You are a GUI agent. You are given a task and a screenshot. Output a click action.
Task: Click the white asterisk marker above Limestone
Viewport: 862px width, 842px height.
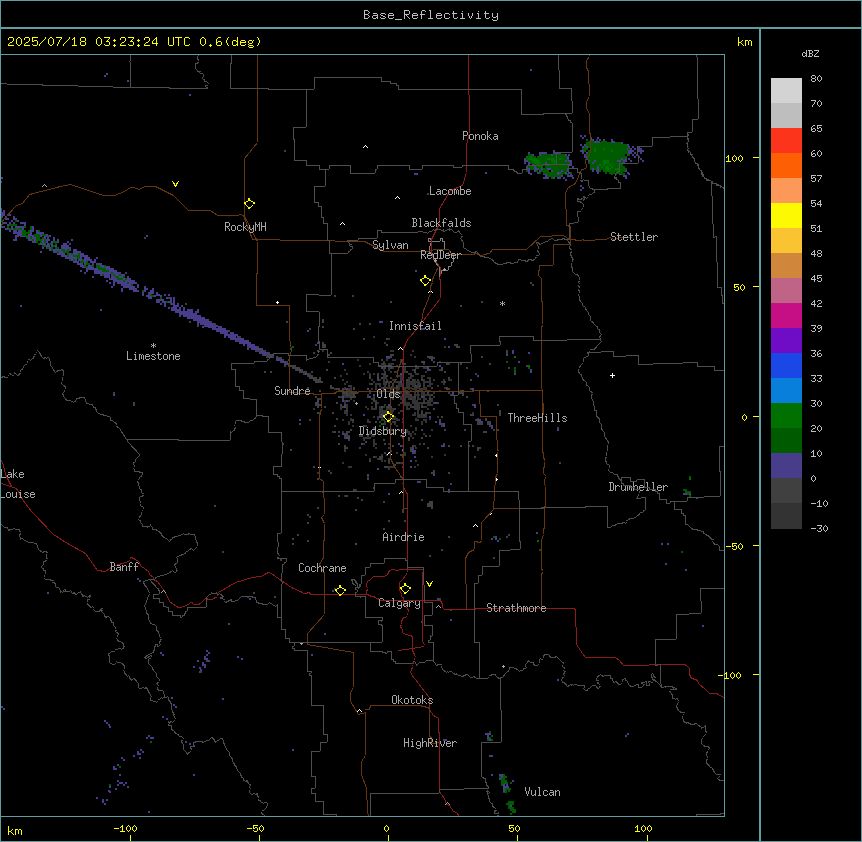pyautogui.click(x=153, y=346)
